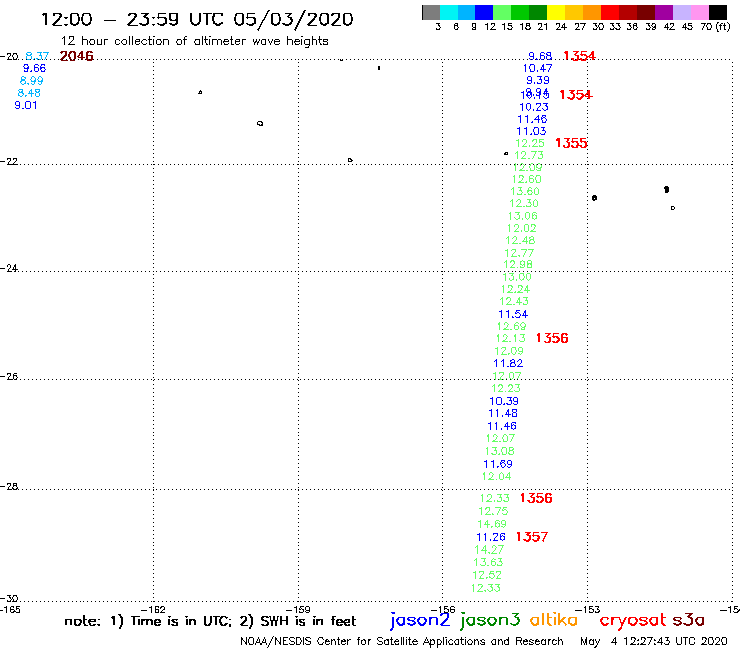740x650 pixels.
Task: Click the '14.69' wave height value
Action: click(492, 524)
